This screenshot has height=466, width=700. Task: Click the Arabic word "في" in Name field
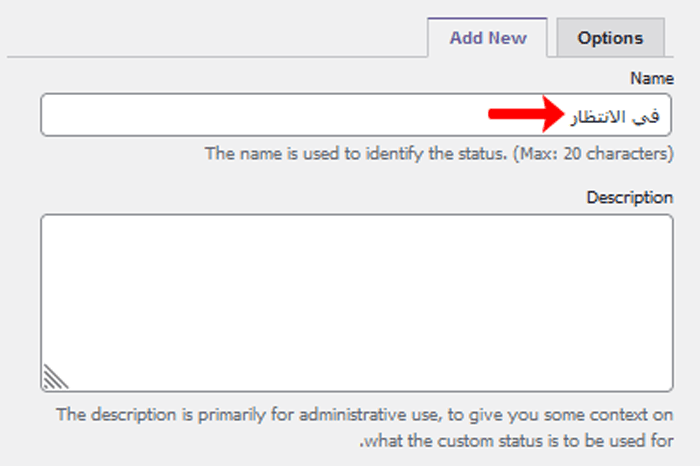click(x=648, y=118)
